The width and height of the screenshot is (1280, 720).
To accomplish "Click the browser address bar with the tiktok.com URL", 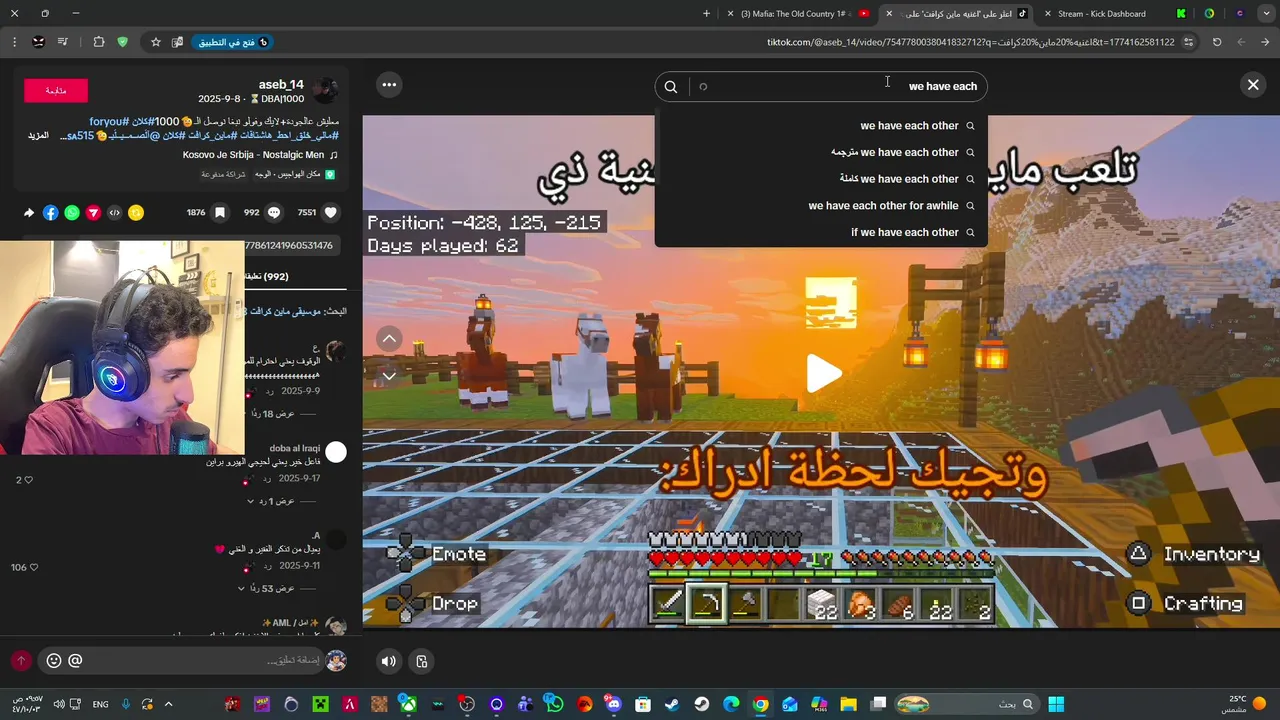I will coord(970,42).
